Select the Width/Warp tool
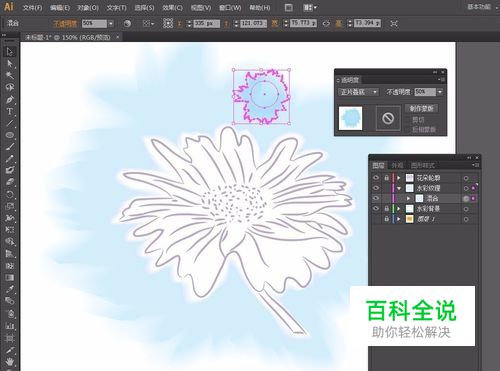 click(9, 218)
